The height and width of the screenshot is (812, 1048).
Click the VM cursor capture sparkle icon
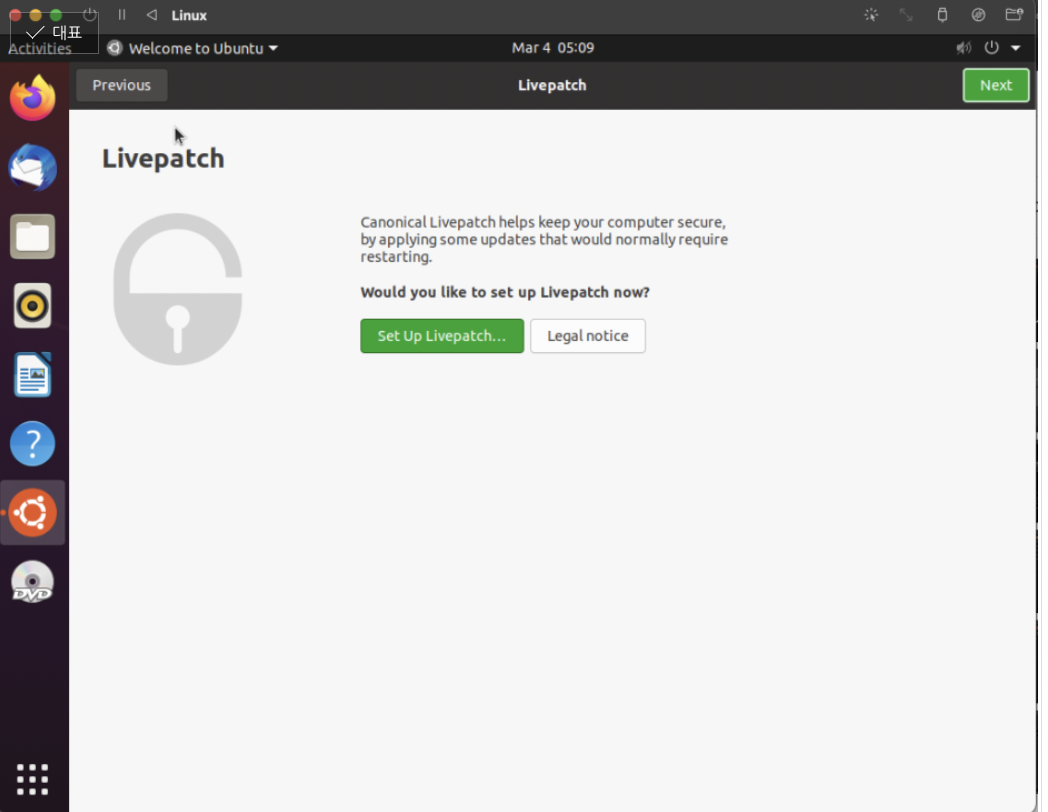coord(870,15)
